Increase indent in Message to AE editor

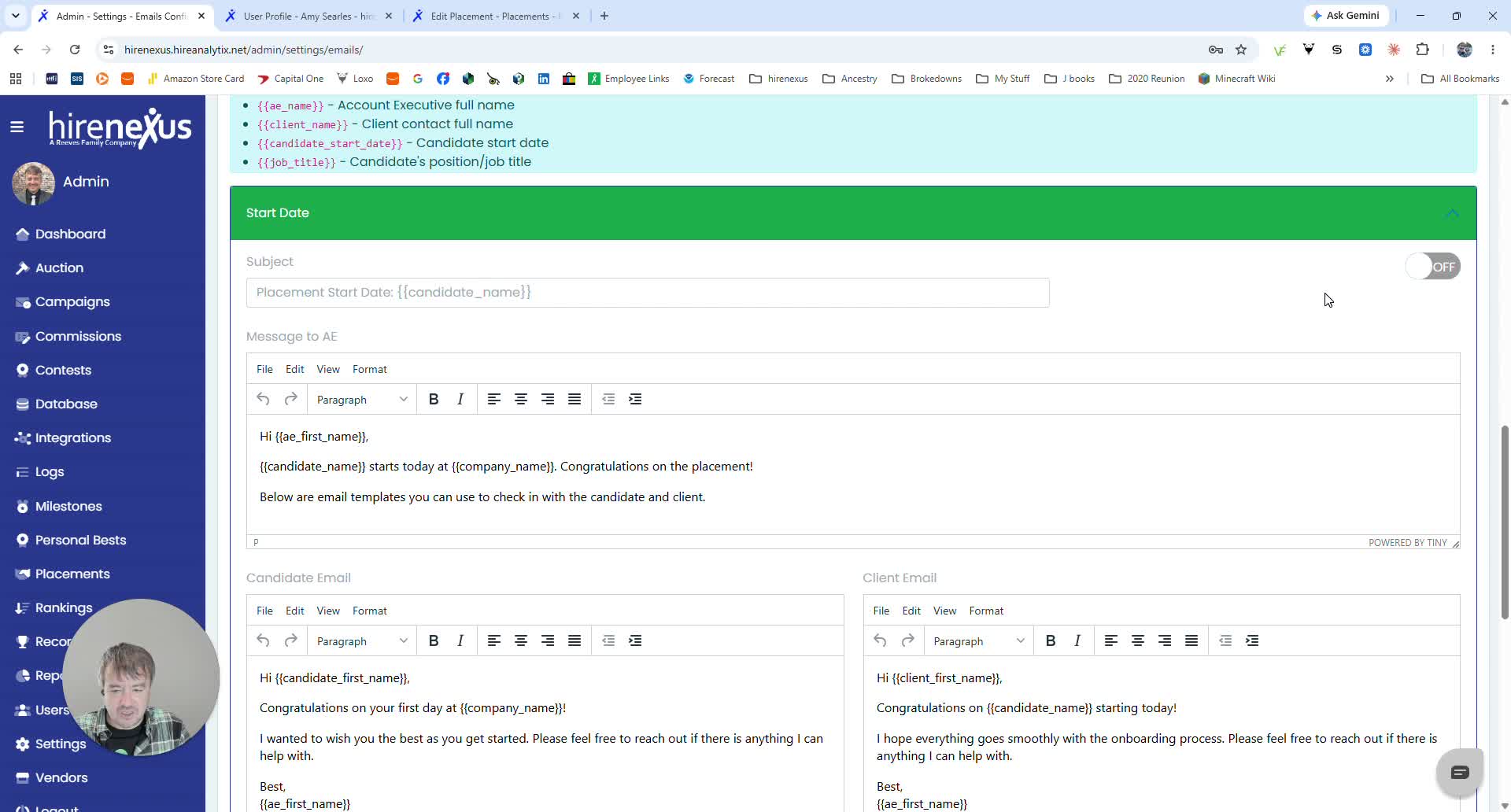pos(635,400)
